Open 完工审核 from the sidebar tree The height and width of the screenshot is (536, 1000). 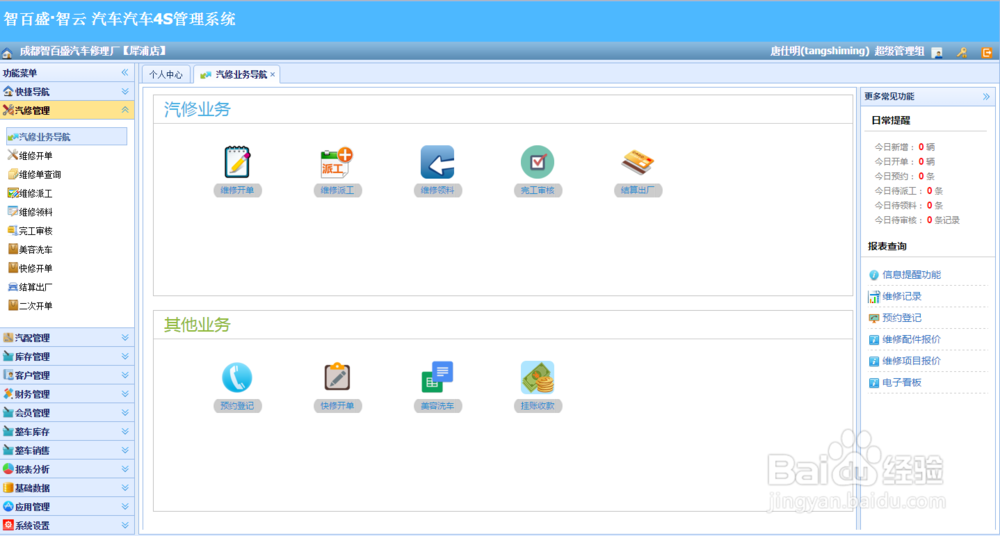pyautogui.click(x=36, y=230)
